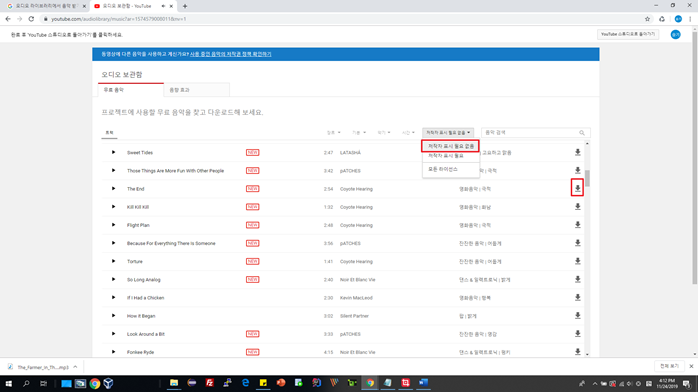This screenshot has height=392, width=698.
Task: Reload the YouTube audio library page
Action: click(x=31, y=19)
